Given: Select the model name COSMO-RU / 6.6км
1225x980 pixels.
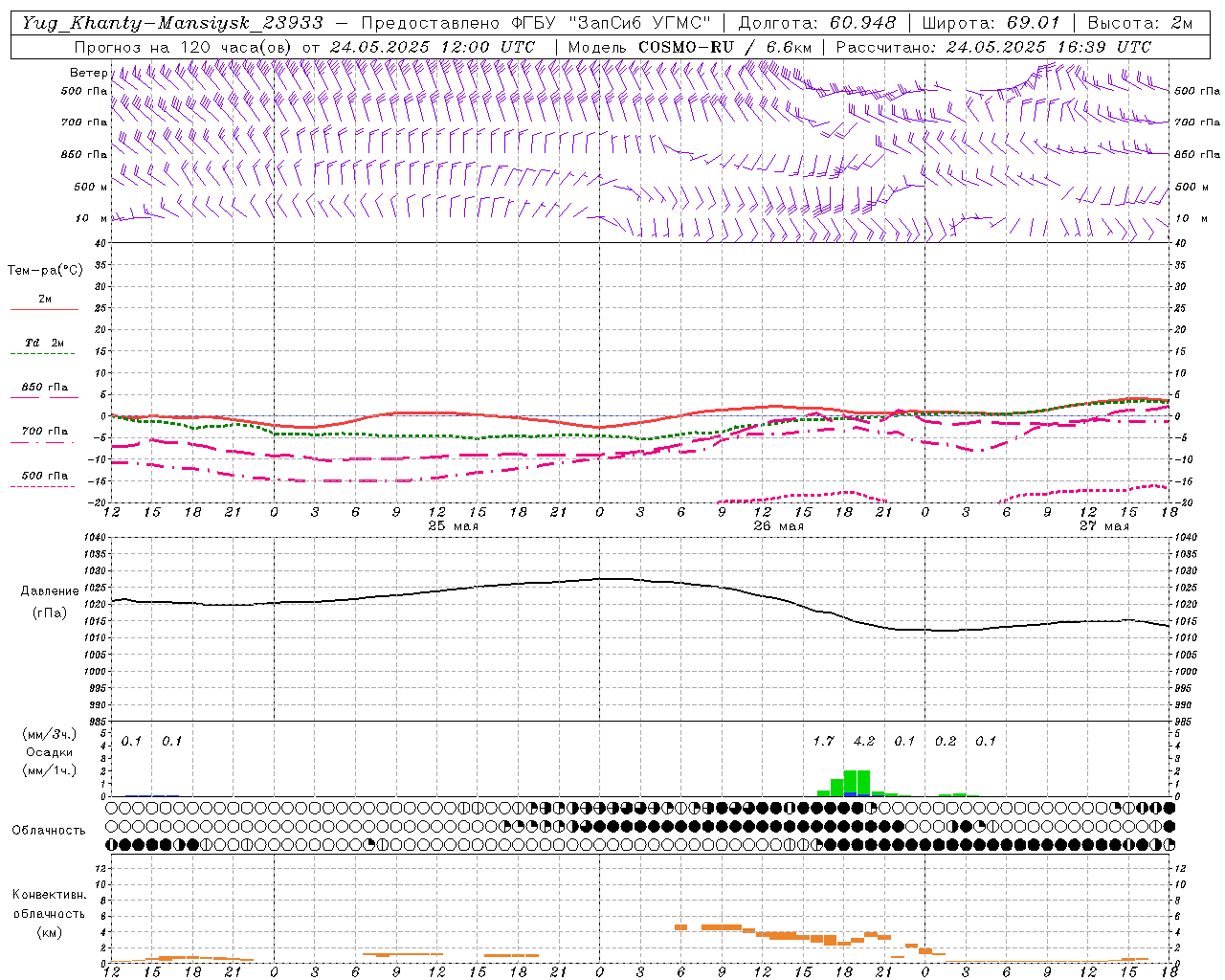Looking at the screenshot, I should [725, 47].
